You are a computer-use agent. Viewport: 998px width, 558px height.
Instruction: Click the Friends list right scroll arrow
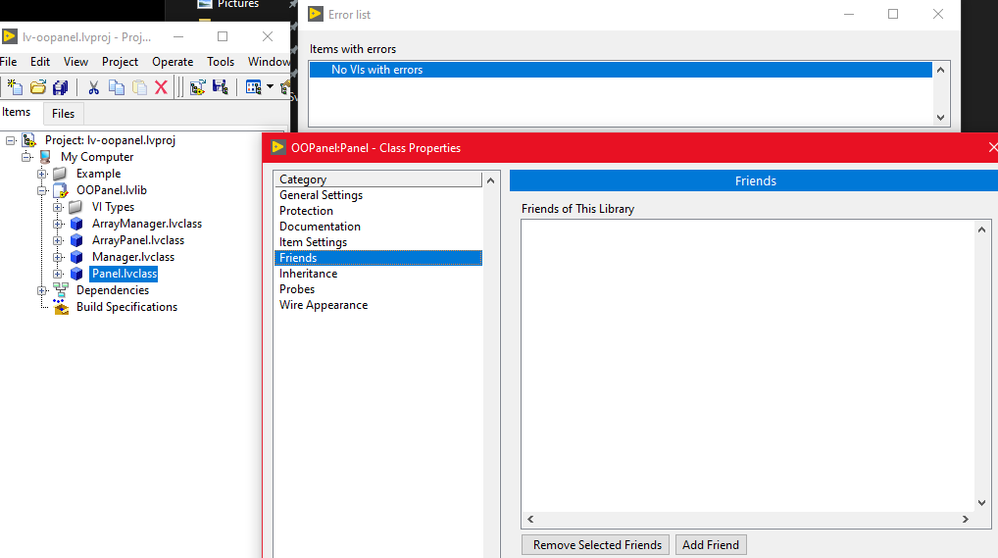click(x=966, y=519)
